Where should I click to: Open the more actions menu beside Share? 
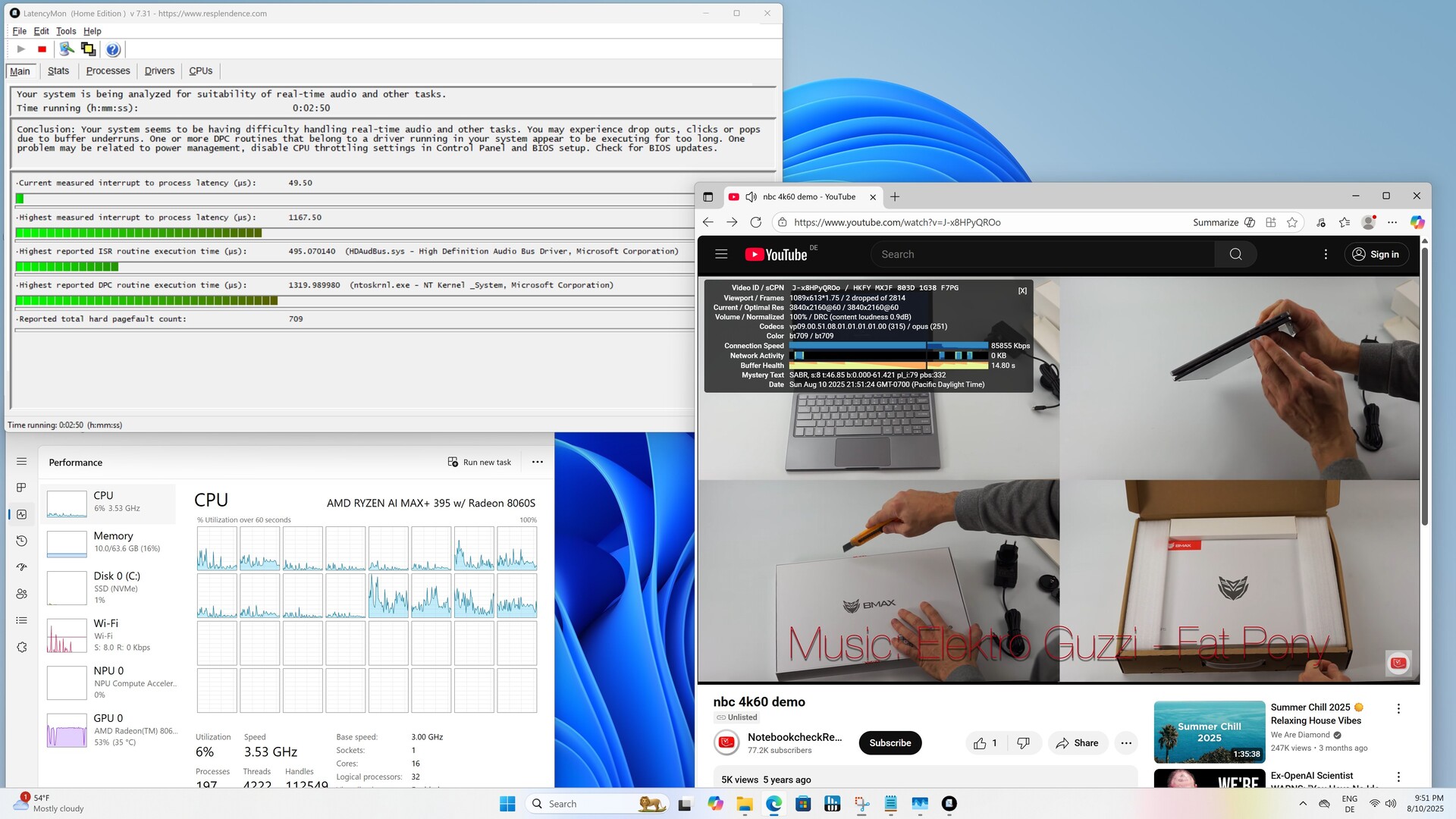click(x=1126, y=743)
